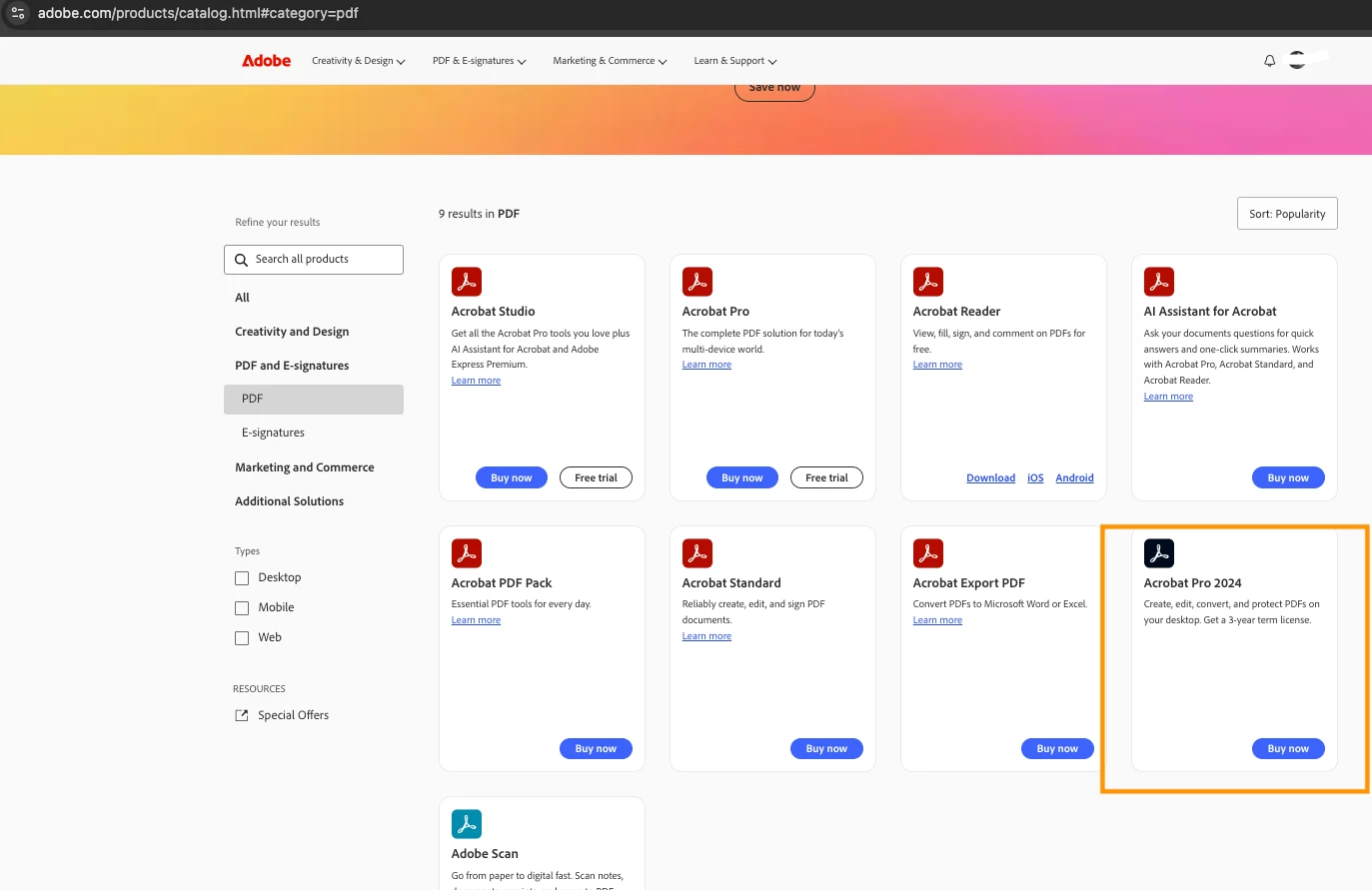This screenshot has height=890, width=1372.
Task: Click the Adobe Scan title
Action: [485, 854]
